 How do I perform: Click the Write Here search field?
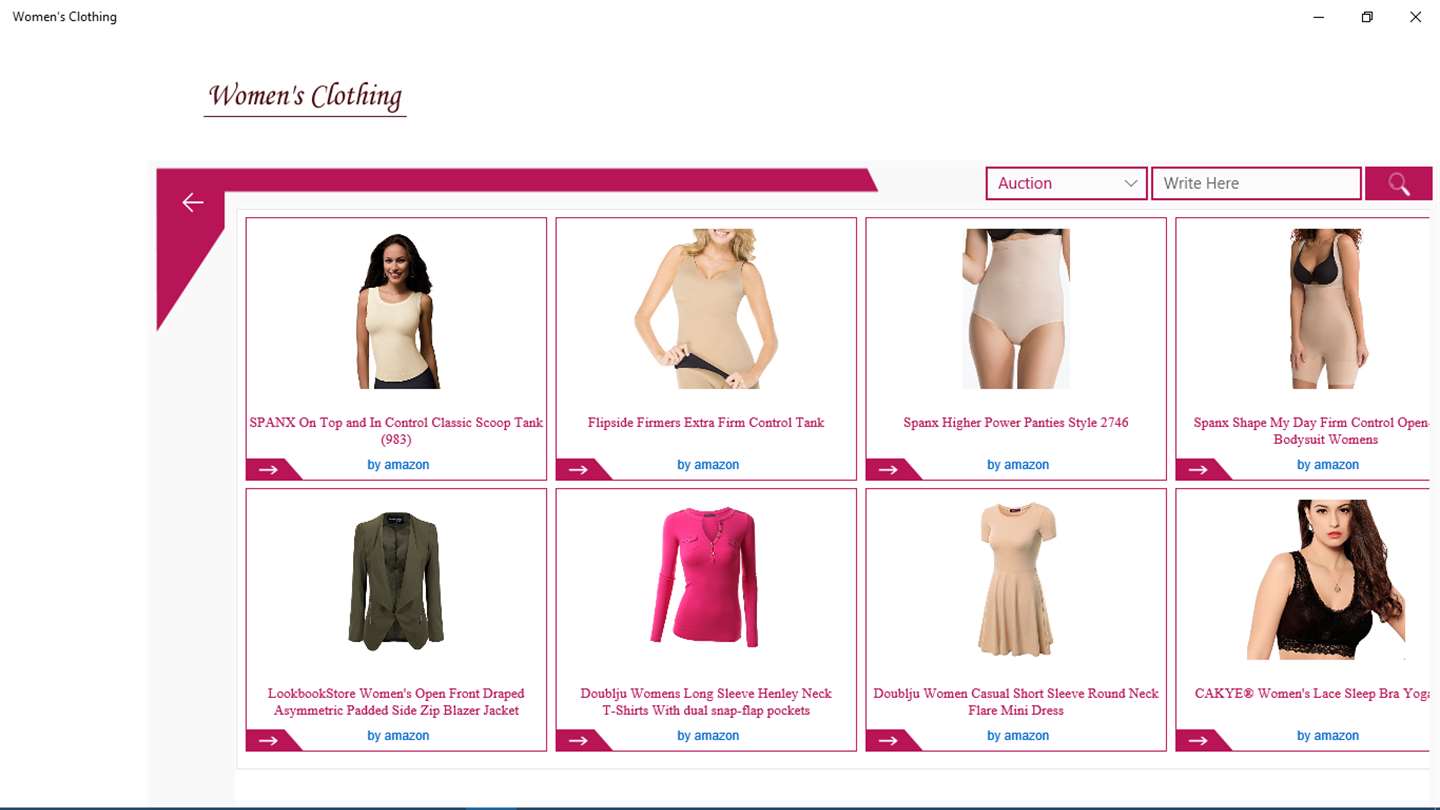coord(1256,184)
